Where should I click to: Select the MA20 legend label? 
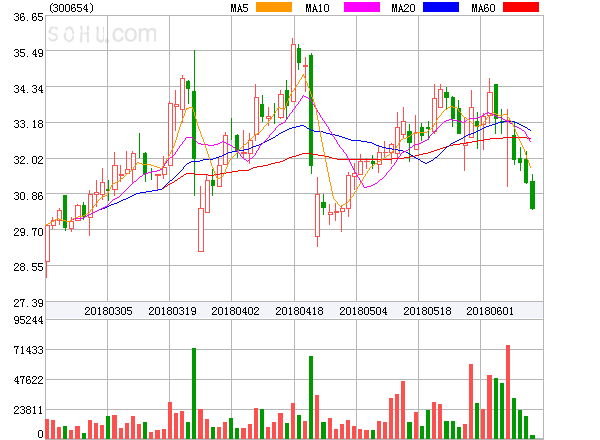(x=403, y=8)
